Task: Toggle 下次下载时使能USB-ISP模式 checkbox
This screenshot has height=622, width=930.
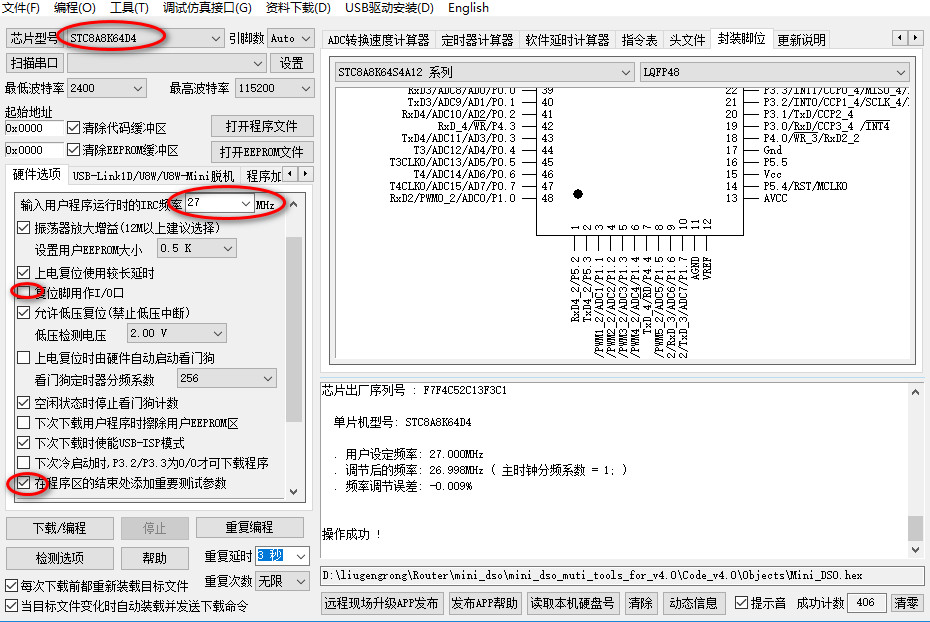Action: [x=24, y=442]
